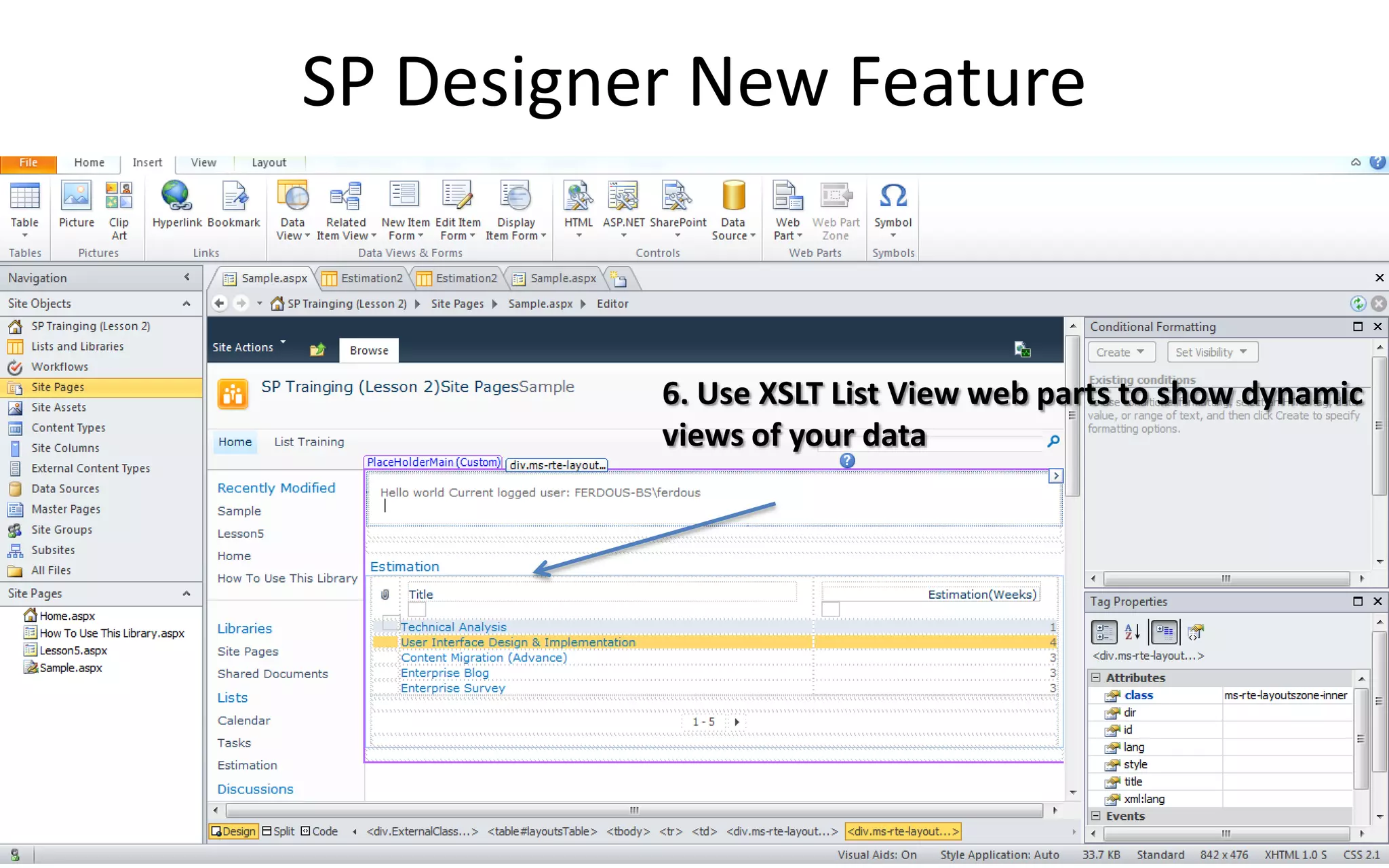The image size is (1389, 868).
Task: Insert a Hyperlink
Action: [177, 203]
